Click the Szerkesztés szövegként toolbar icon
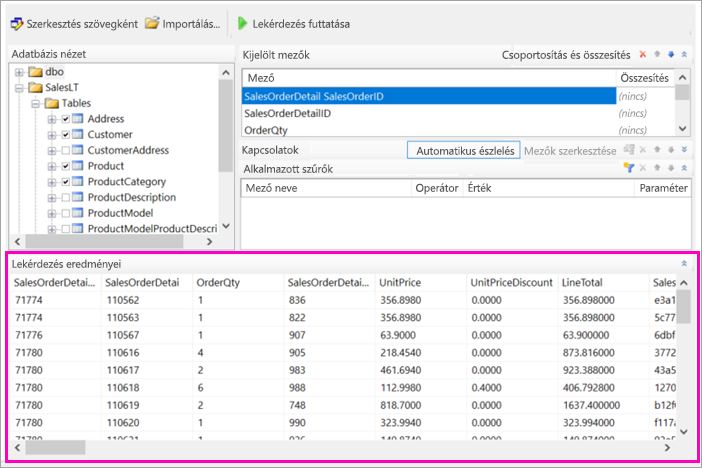 point(17,24)
